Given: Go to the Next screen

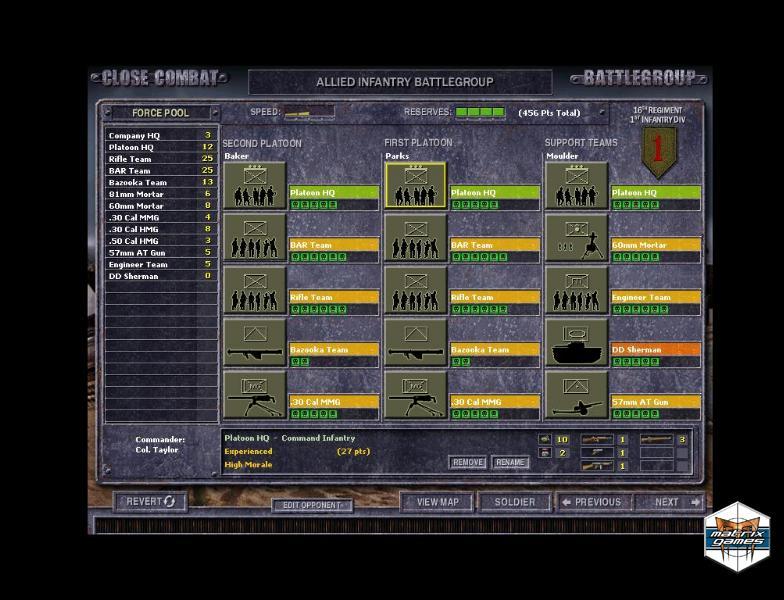Looking at the screenshot, I should tap(672, 502).
